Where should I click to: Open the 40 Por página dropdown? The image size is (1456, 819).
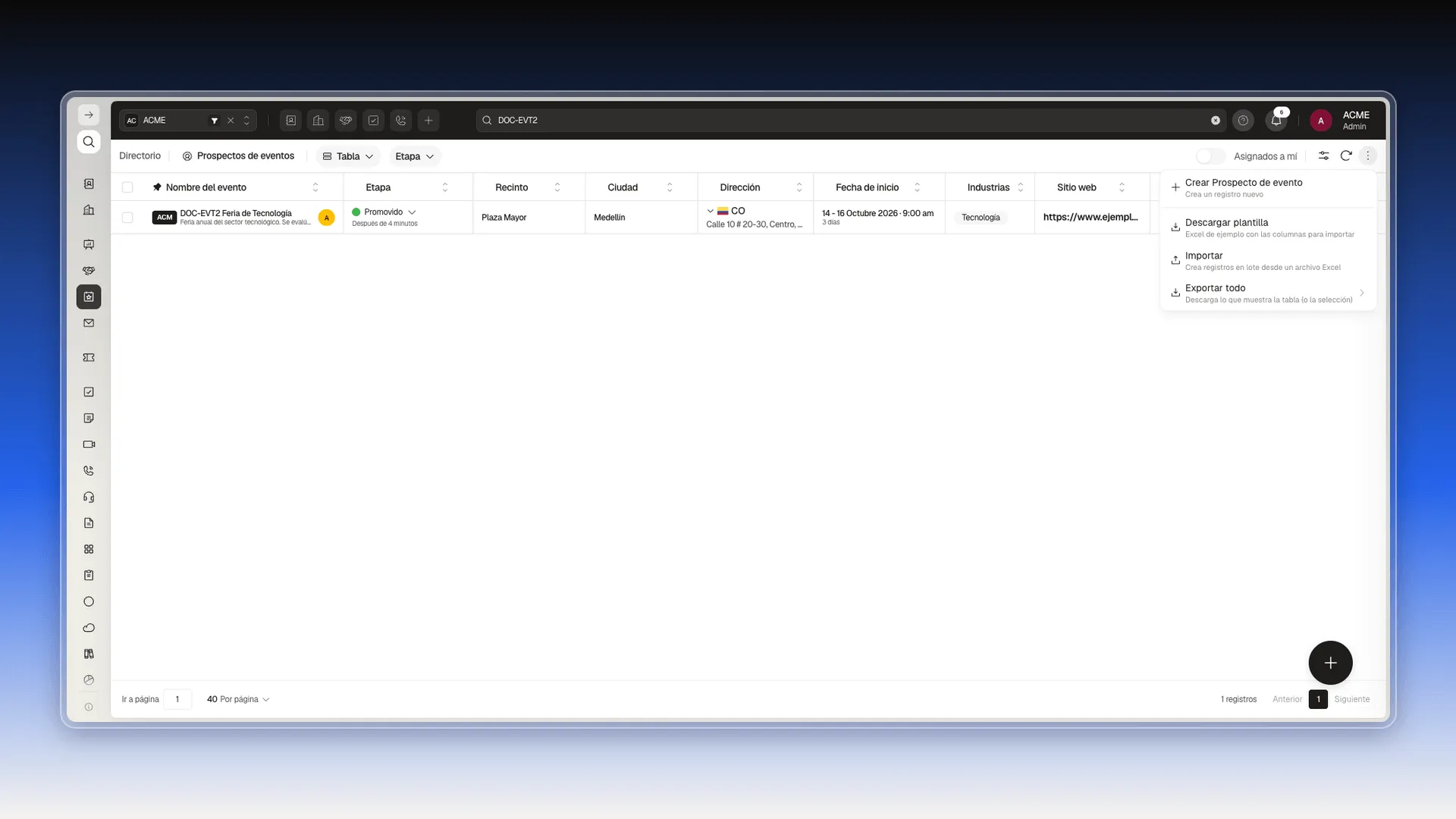coord(238,699)
